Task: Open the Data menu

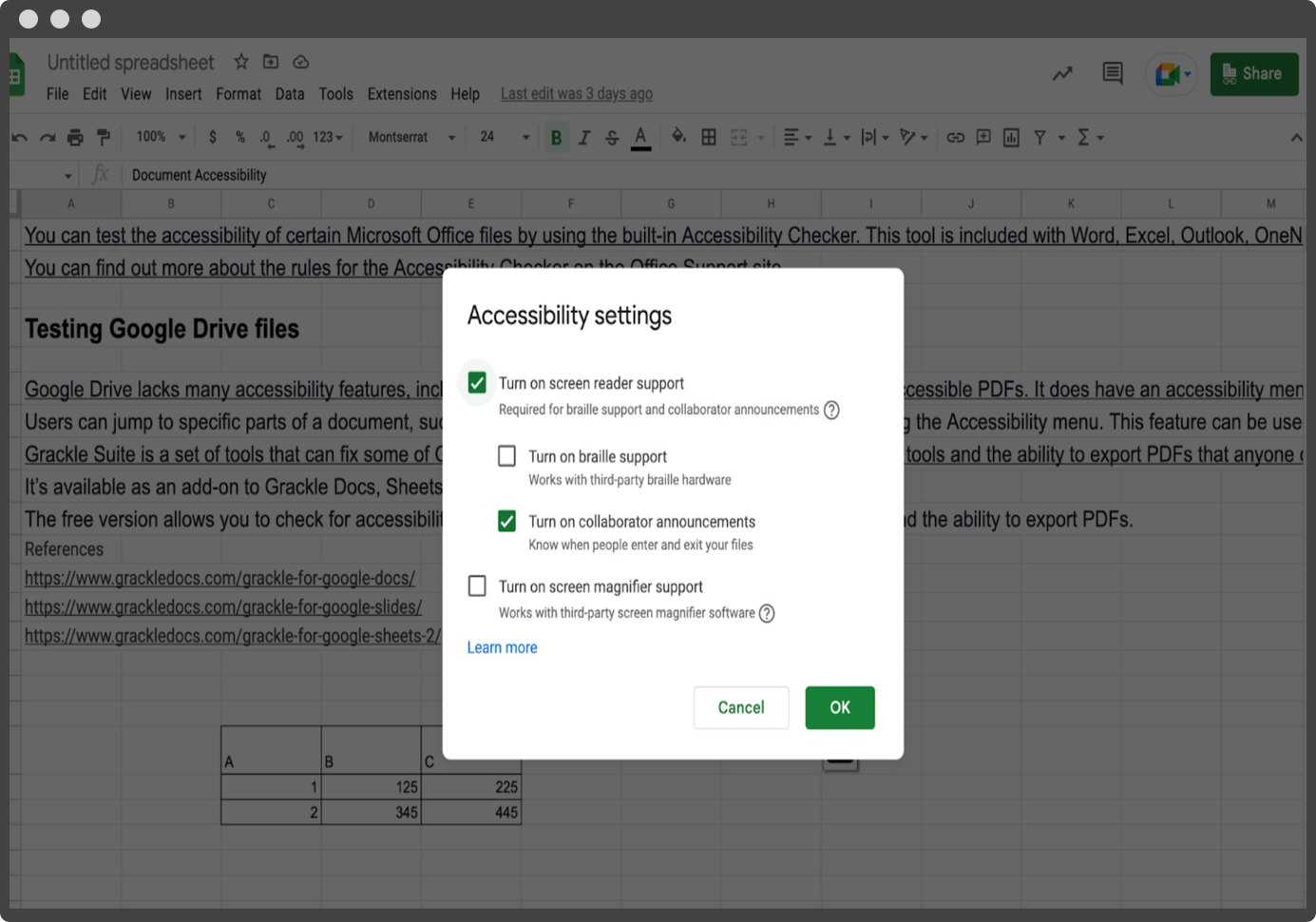Action: pyautogui.click(x=290, y=94)
